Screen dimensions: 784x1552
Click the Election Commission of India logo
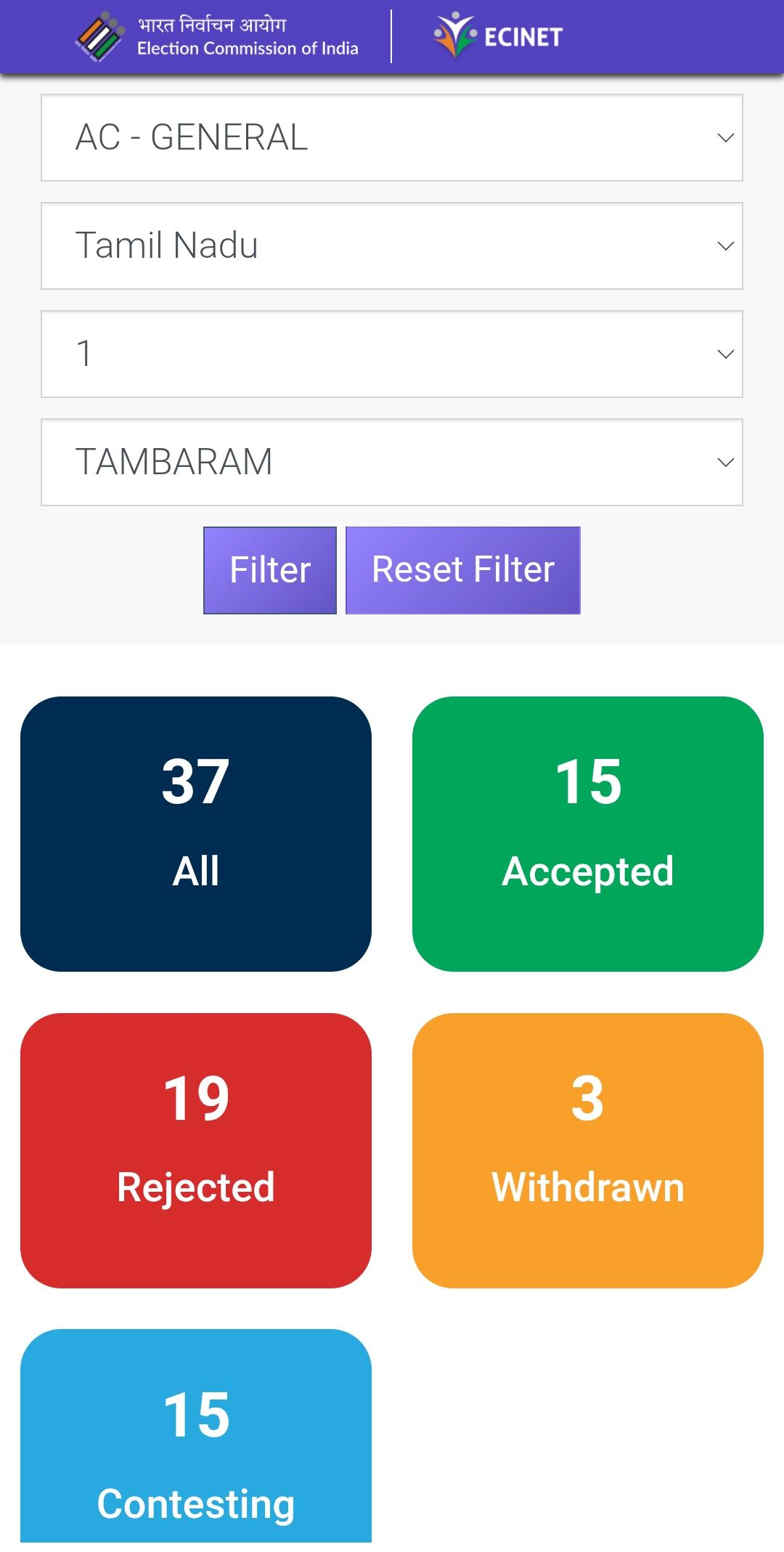(x=100, y=36)
